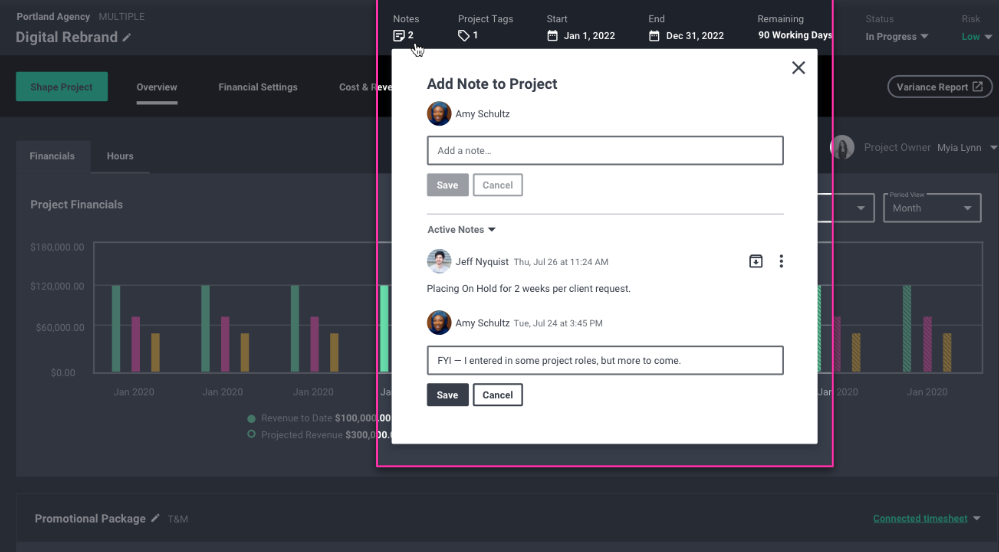
Task: Close the Add Note to Project dialog
Action: (798, 68)
